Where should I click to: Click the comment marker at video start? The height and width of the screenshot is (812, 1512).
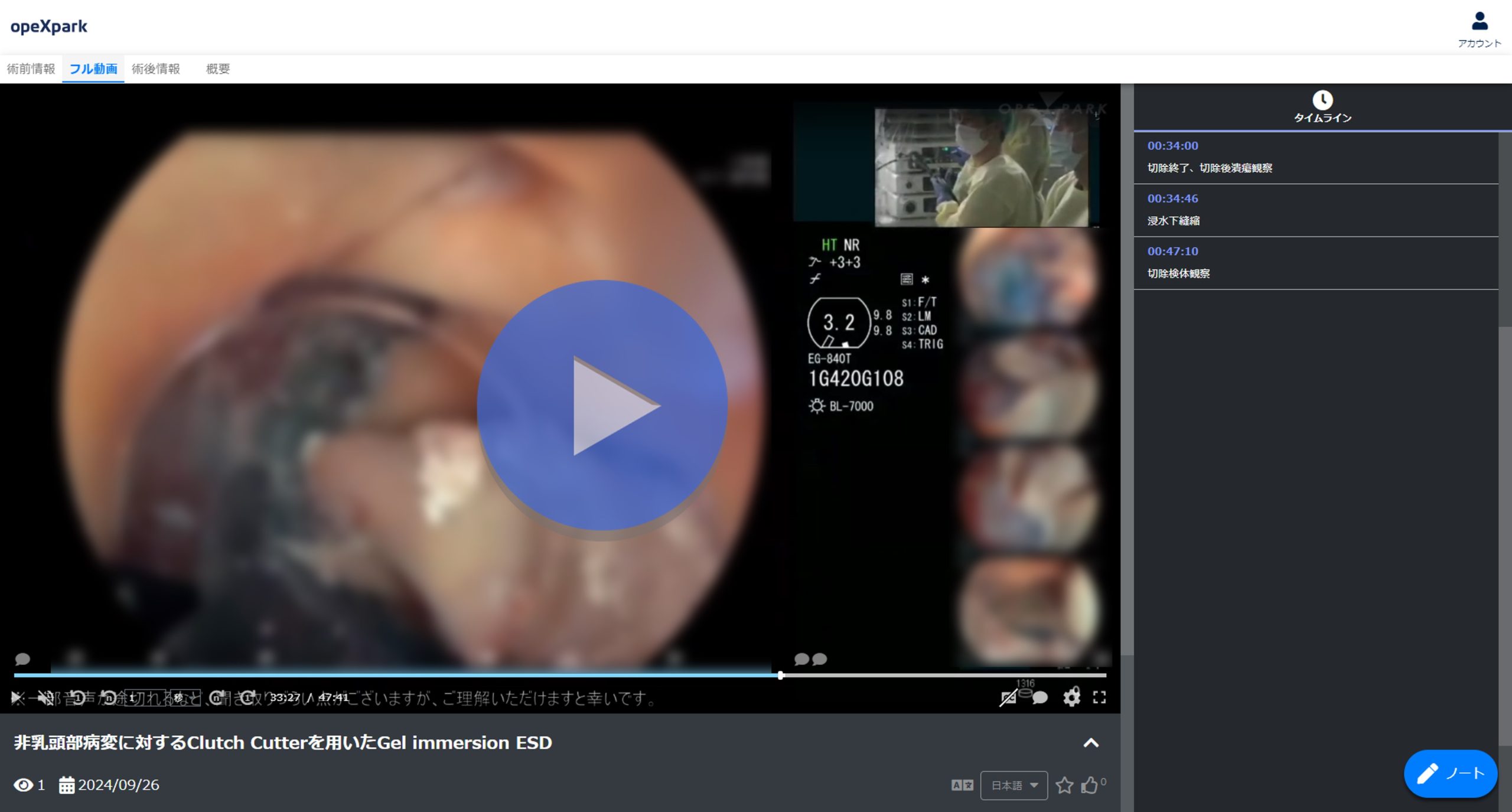22,658
